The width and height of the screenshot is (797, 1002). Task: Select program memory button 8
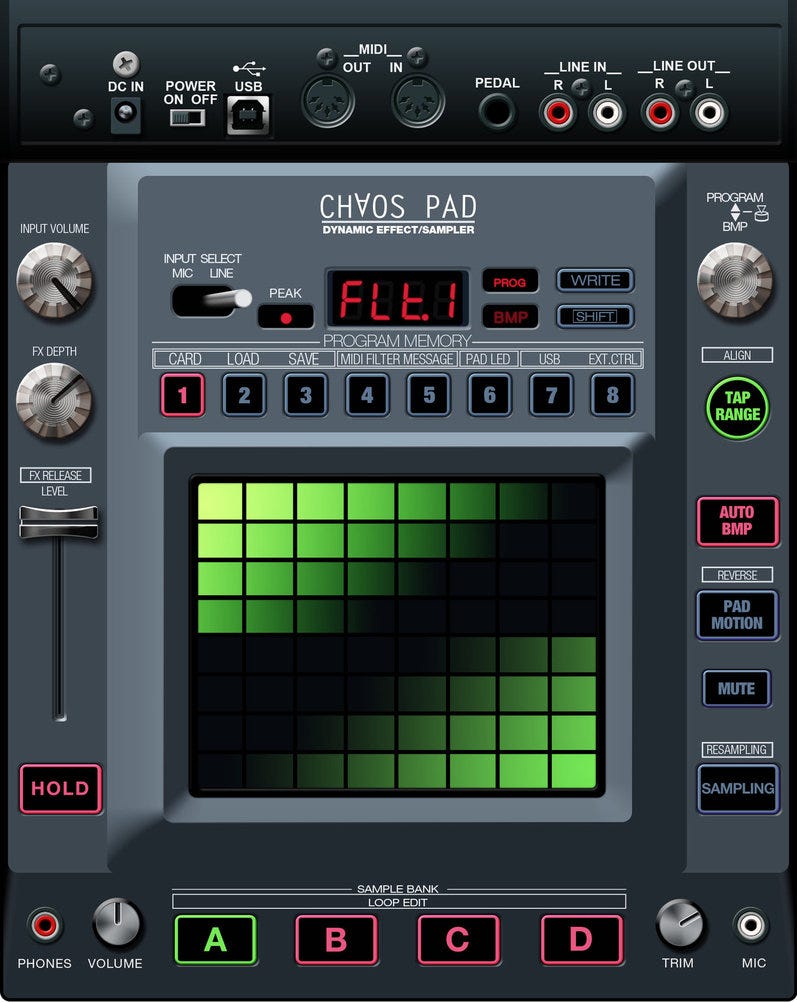click(x=612, y=395)
